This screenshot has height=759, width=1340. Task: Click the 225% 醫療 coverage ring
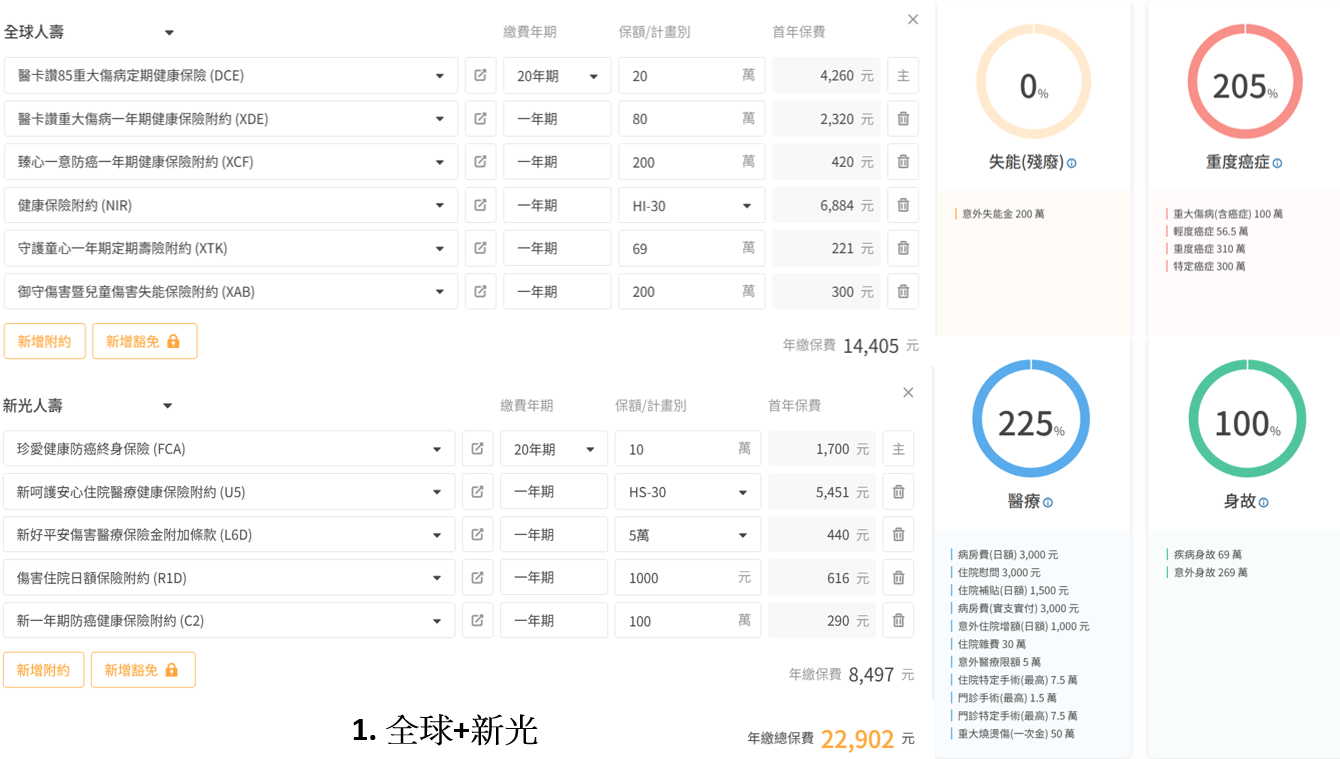click(x=1031, y=419)
